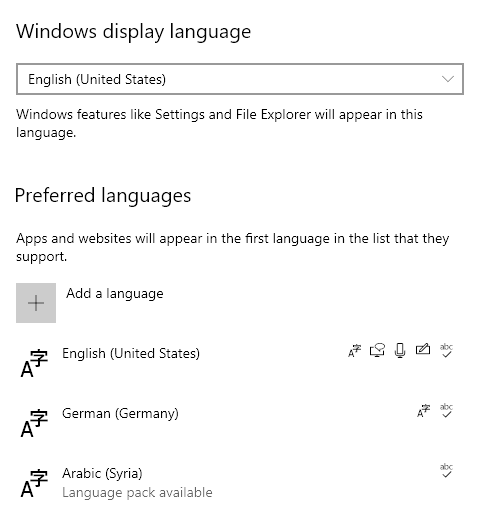Click English speech recognition microphone icon

pos(400,351)
